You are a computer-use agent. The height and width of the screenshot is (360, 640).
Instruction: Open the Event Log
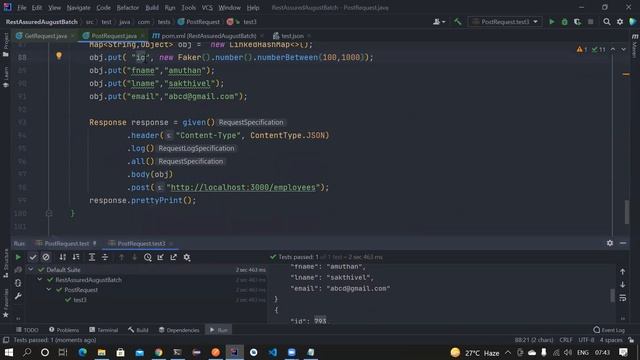click(x=609, y=330)
